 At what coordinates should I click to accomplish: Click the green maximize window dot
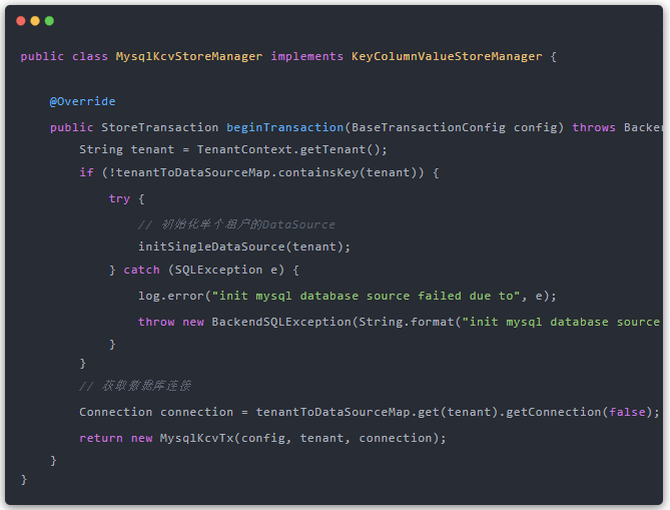tap(49, 21)
